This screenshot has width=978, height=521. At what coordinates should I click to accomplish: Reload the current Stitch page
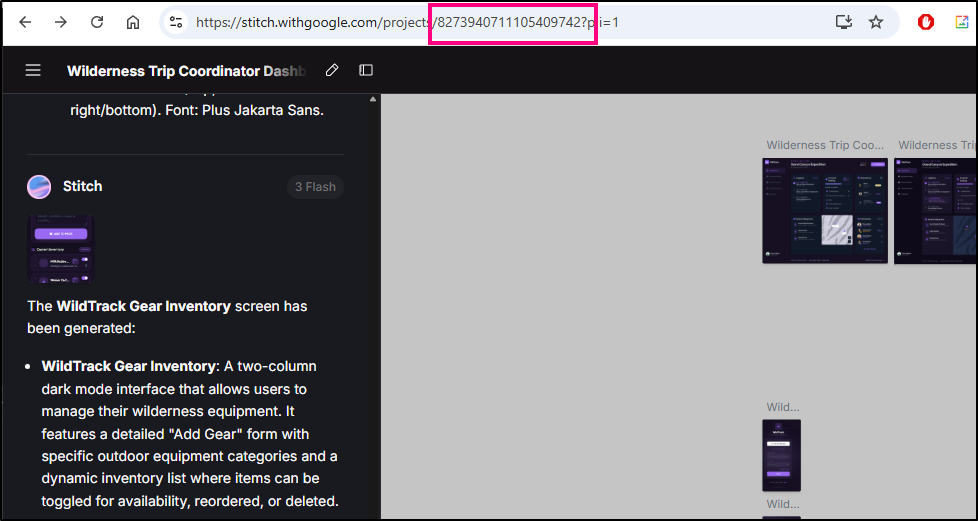[x=97, y=22]
